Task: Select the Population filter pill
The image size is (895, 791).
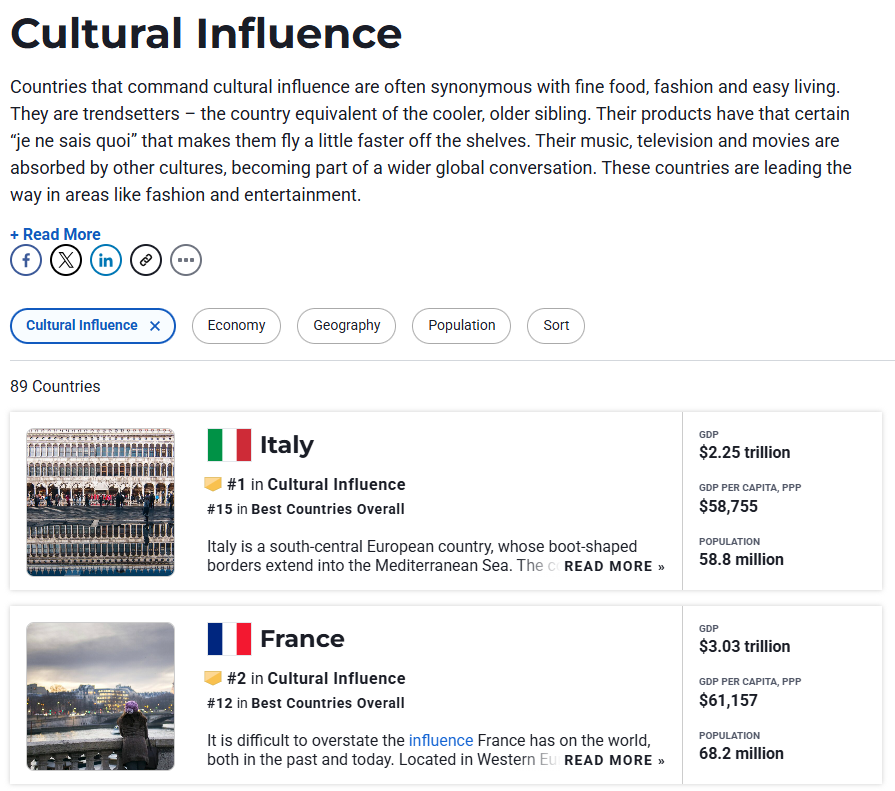Action: point(461,326)
